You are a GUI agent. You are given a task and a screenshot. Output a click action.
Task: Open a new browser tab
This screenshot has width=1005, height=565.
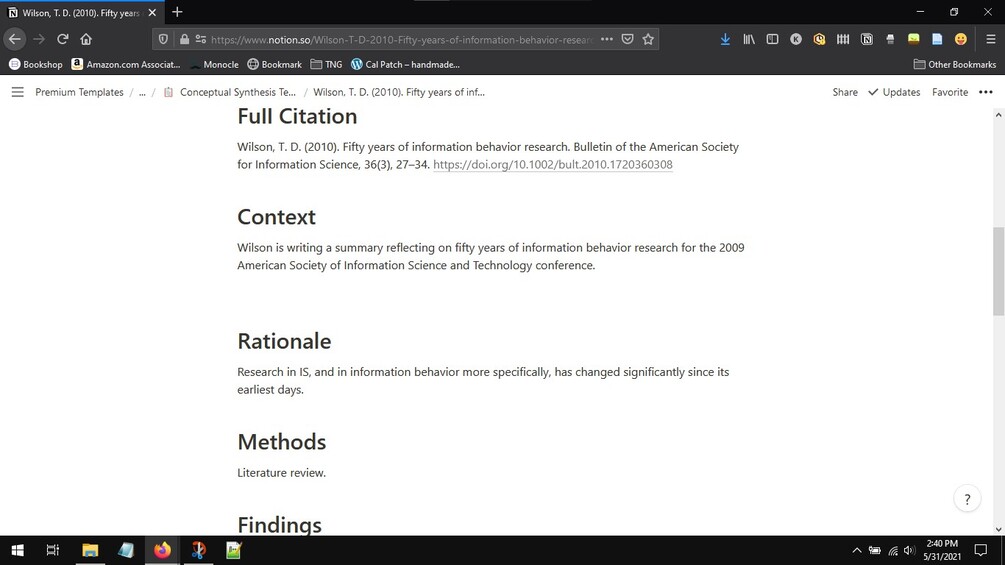(x=178, y=12)
